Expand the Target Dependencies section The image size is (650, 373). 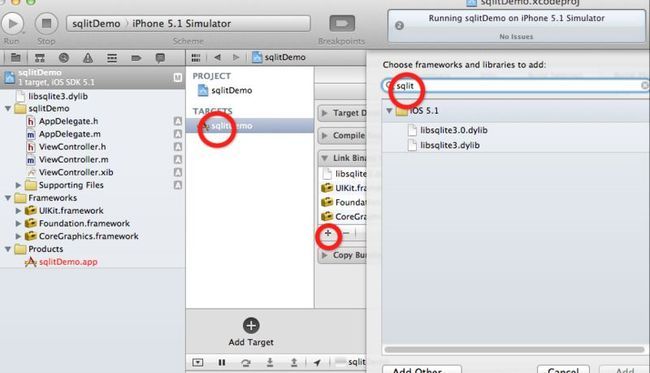[x=325, y=113]
